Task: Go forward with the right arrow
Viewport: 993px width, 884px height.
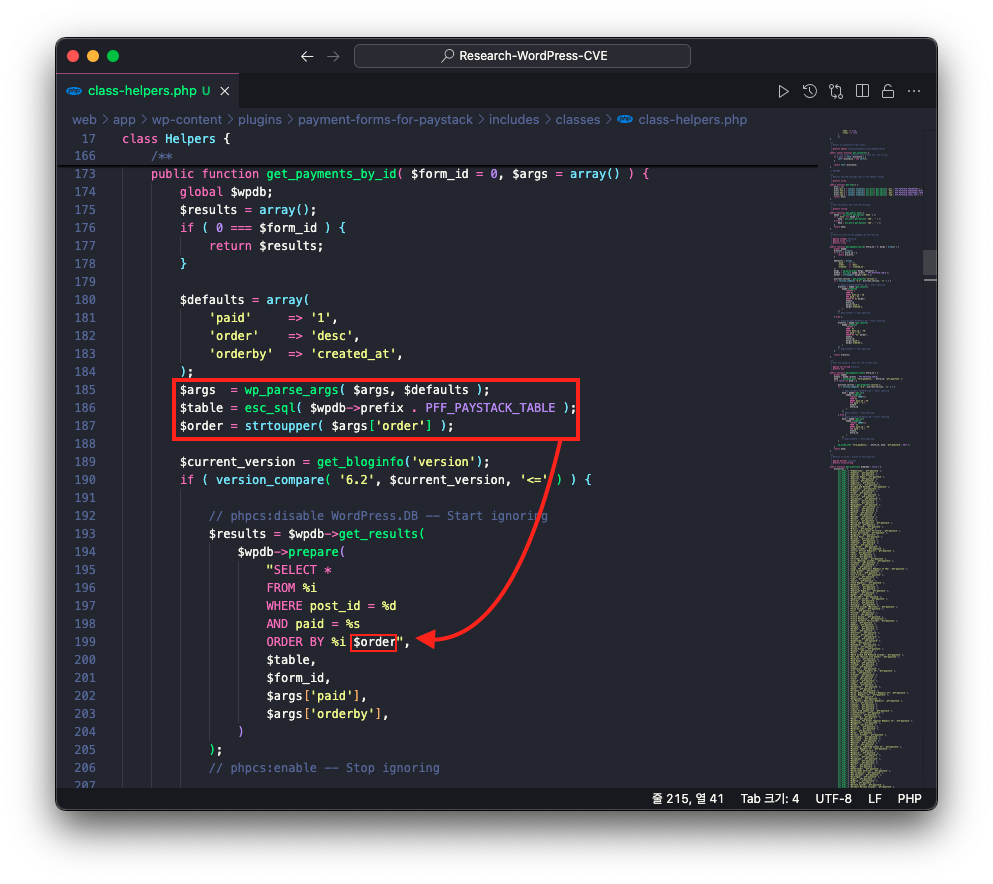Action: (x=333, y=56)
